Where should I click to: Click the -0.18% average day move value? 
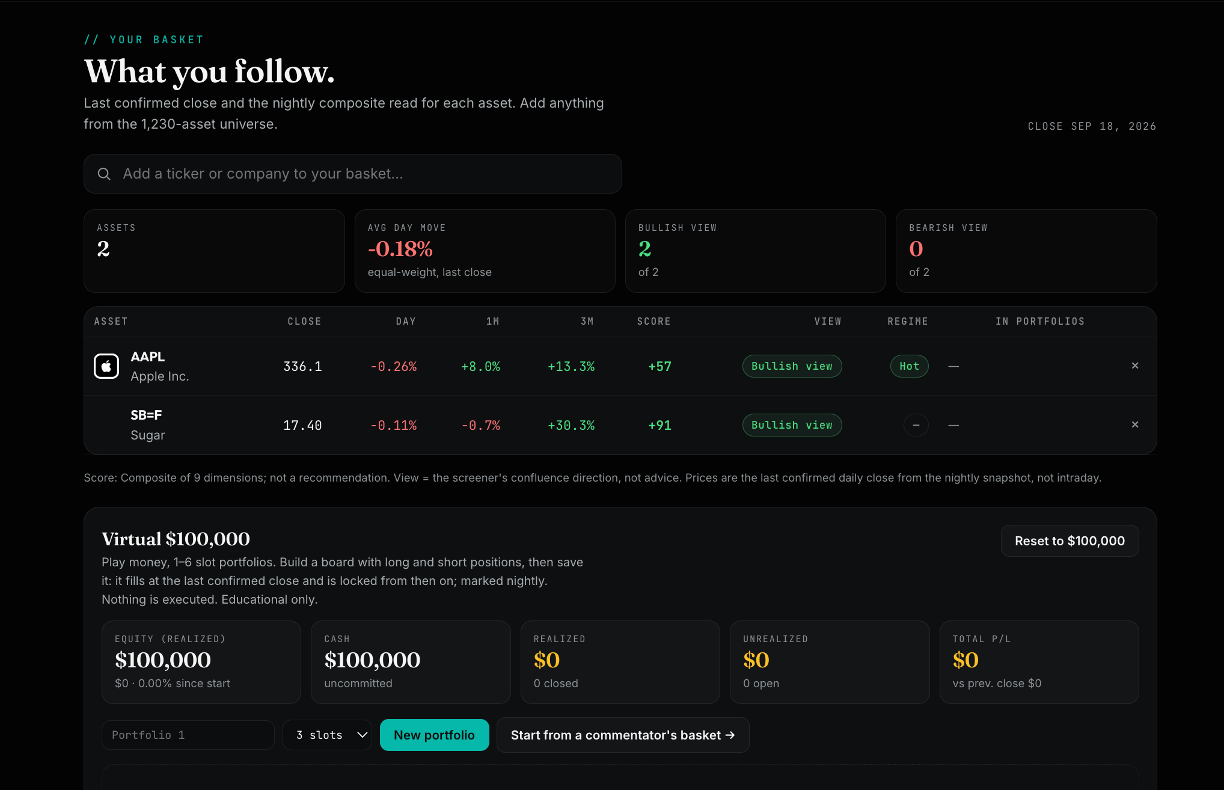(x=400, y=249)
